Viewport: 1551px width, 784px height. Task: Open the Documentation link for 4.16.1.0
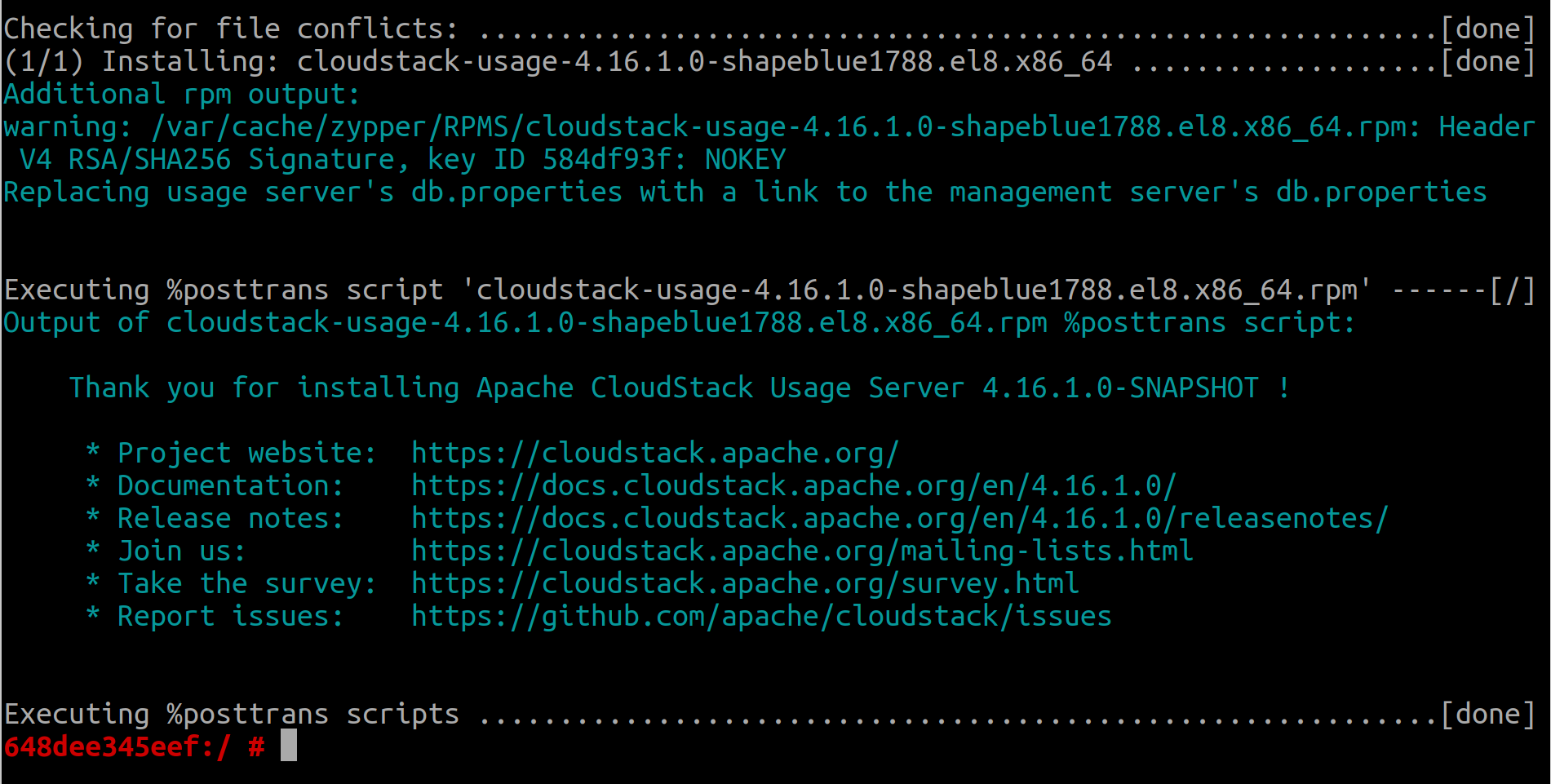(794, 485)
